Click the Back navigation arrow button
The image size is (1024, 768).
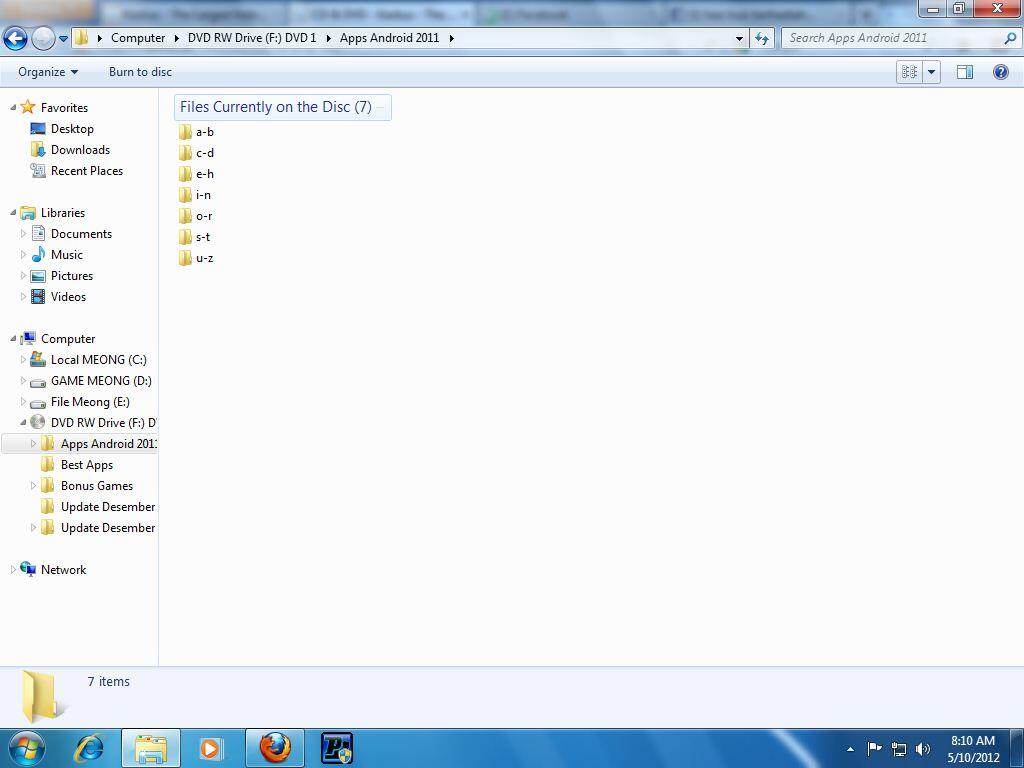16,39
